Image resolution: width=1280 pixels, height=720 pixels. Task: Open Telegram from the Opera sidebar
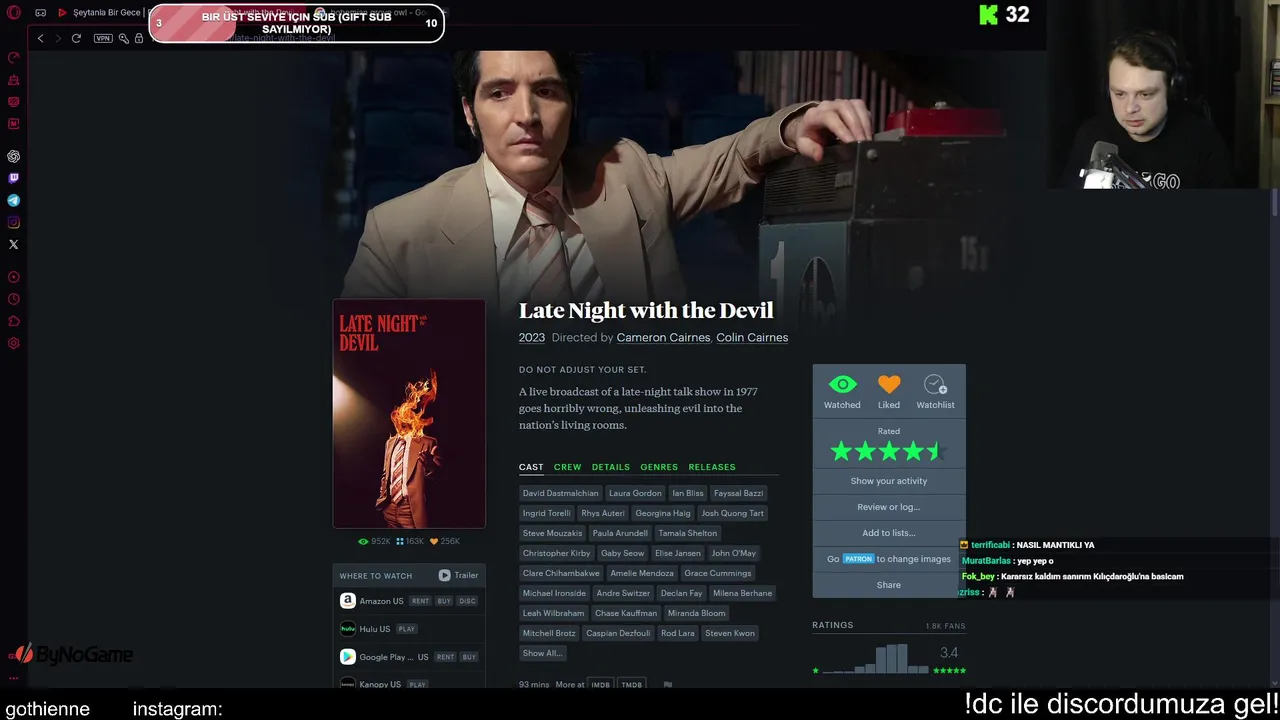14,201
